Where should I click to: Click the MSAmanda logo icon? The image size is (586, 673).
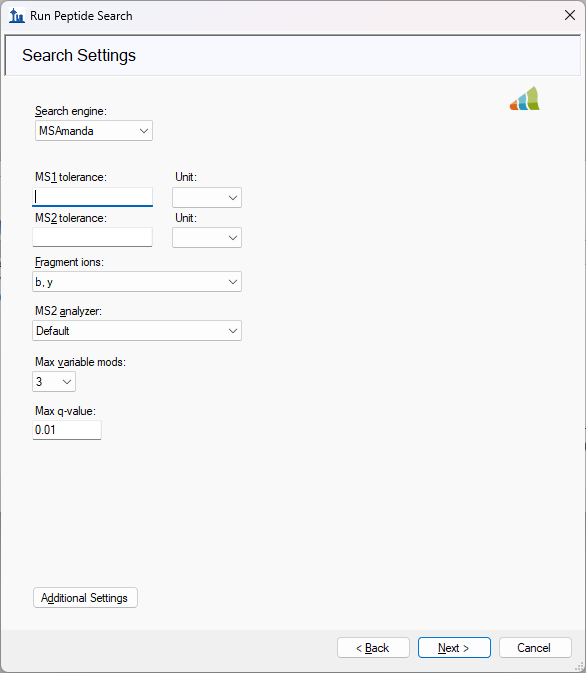pyautogui.click(x=525, y=98)
